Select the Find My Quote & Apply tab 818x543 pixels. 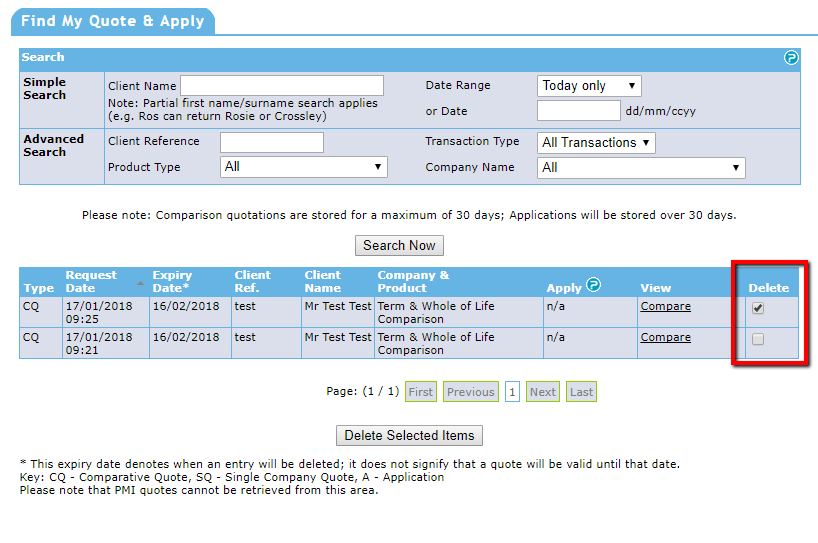click(112, 21)
